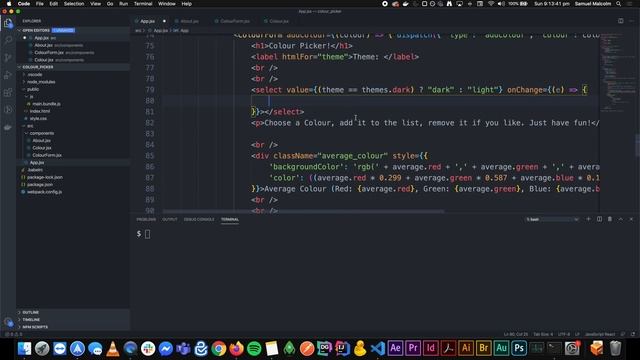The image size is (640, 360).
Task: Open the terminal shell selector dropdown
Action: pos(552,219)
